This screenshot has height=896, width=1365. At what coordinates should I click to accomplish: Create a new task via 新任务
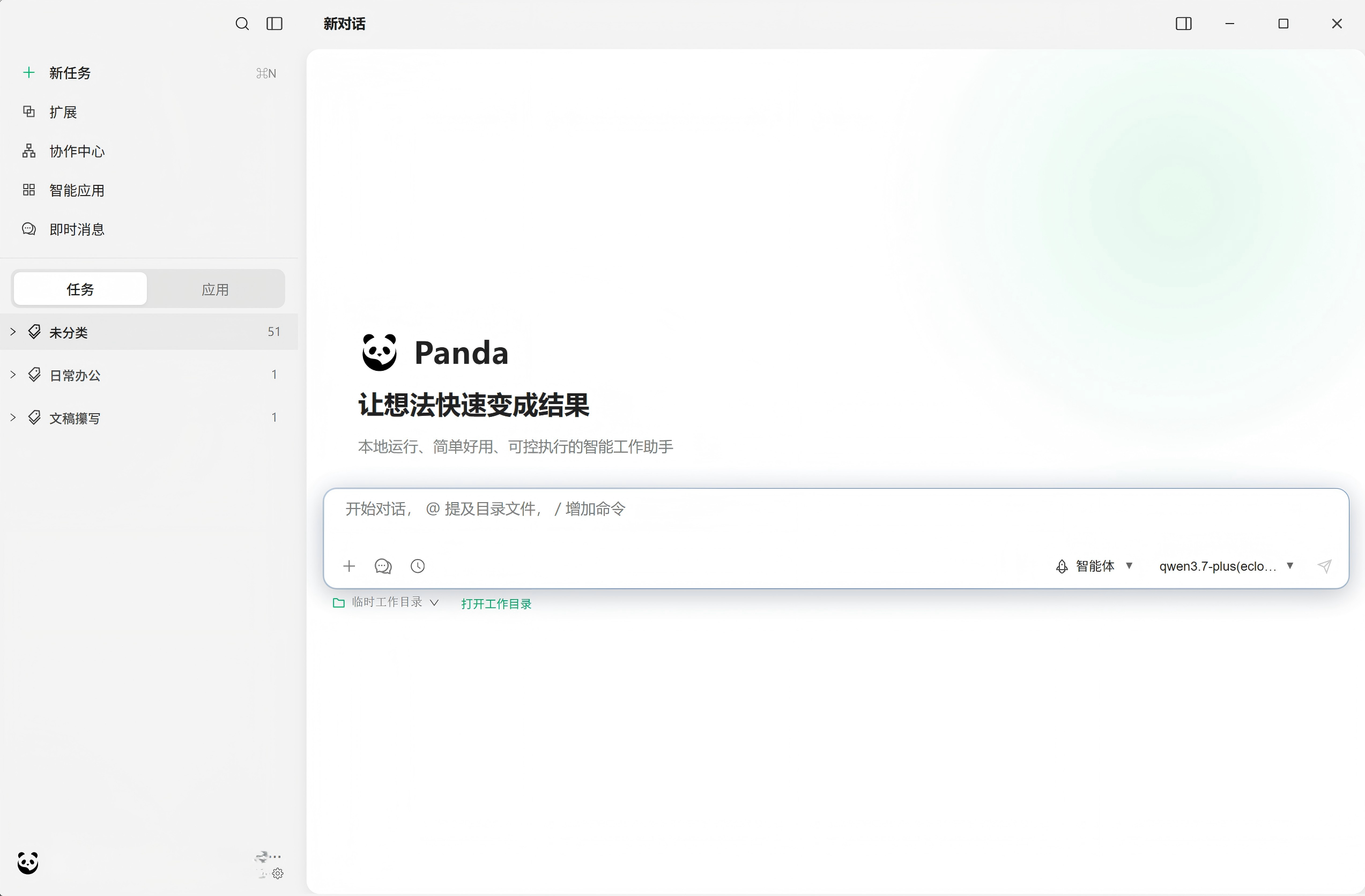point(149,73)
